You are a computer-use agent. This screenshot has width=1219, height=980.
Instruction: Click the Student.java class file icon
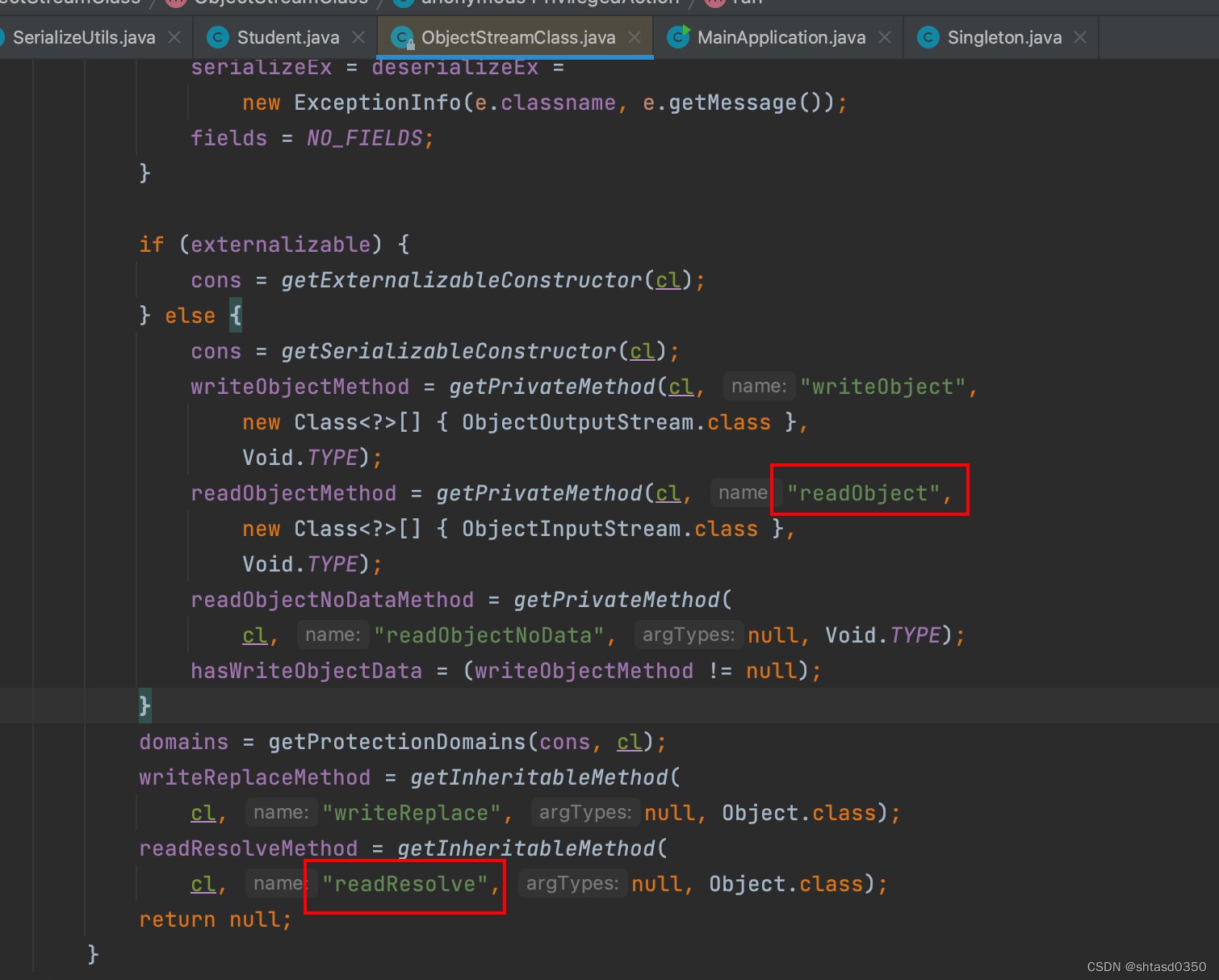(217, 37)
